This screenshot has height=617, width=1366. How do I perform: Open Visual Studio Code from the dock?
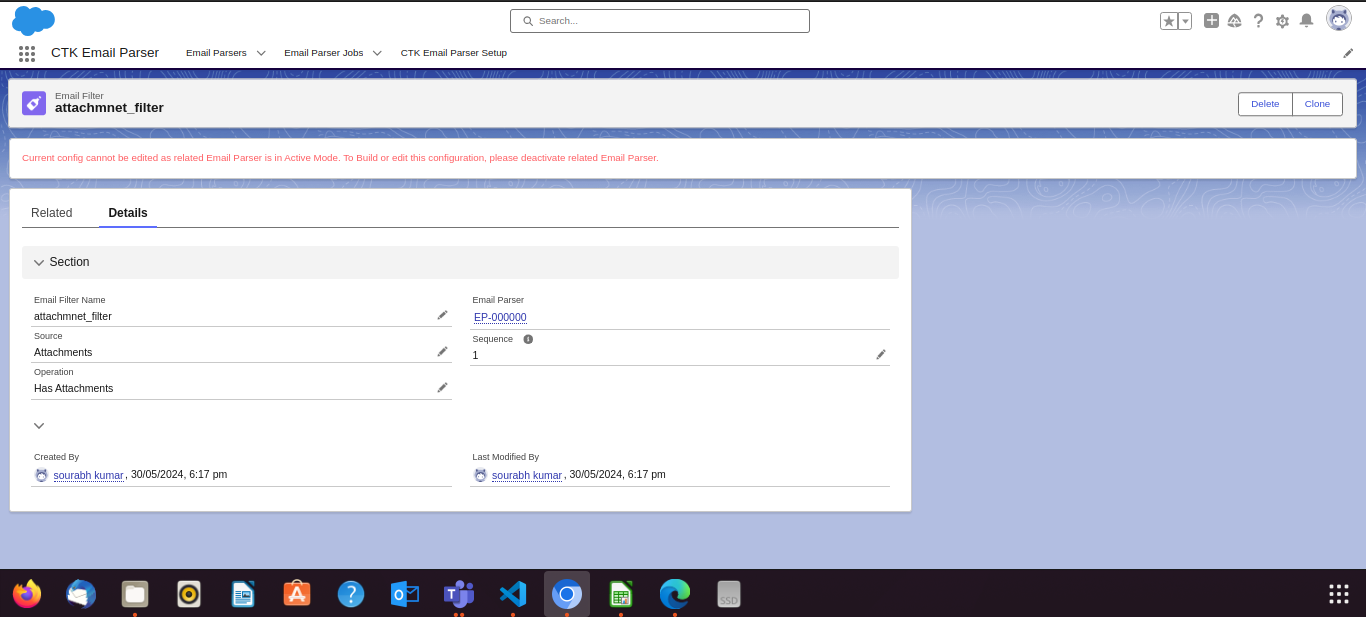pyautogui.click(x=513, y=594)
